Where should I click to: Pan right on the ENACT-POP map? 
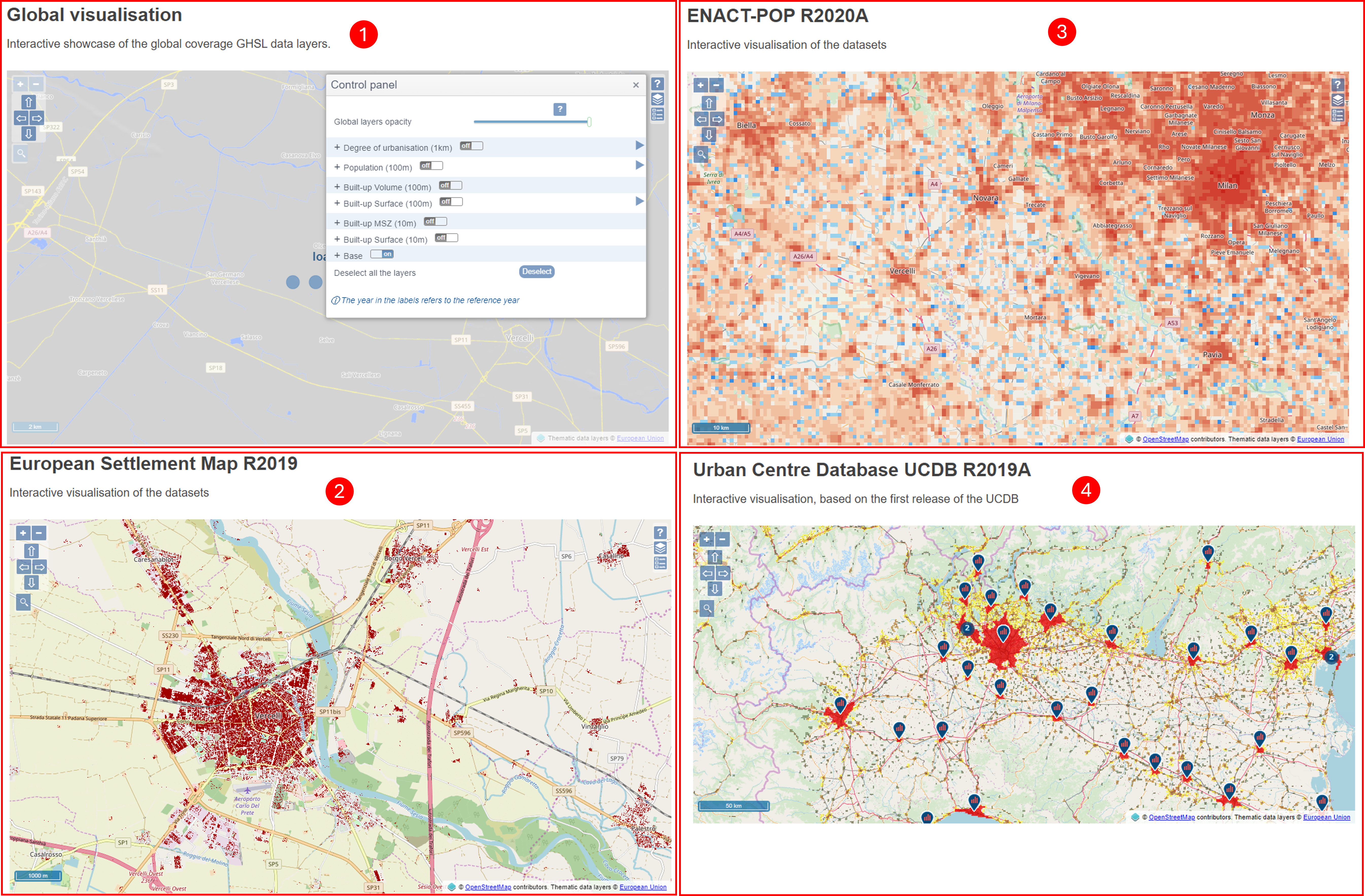tap(717, 119)
